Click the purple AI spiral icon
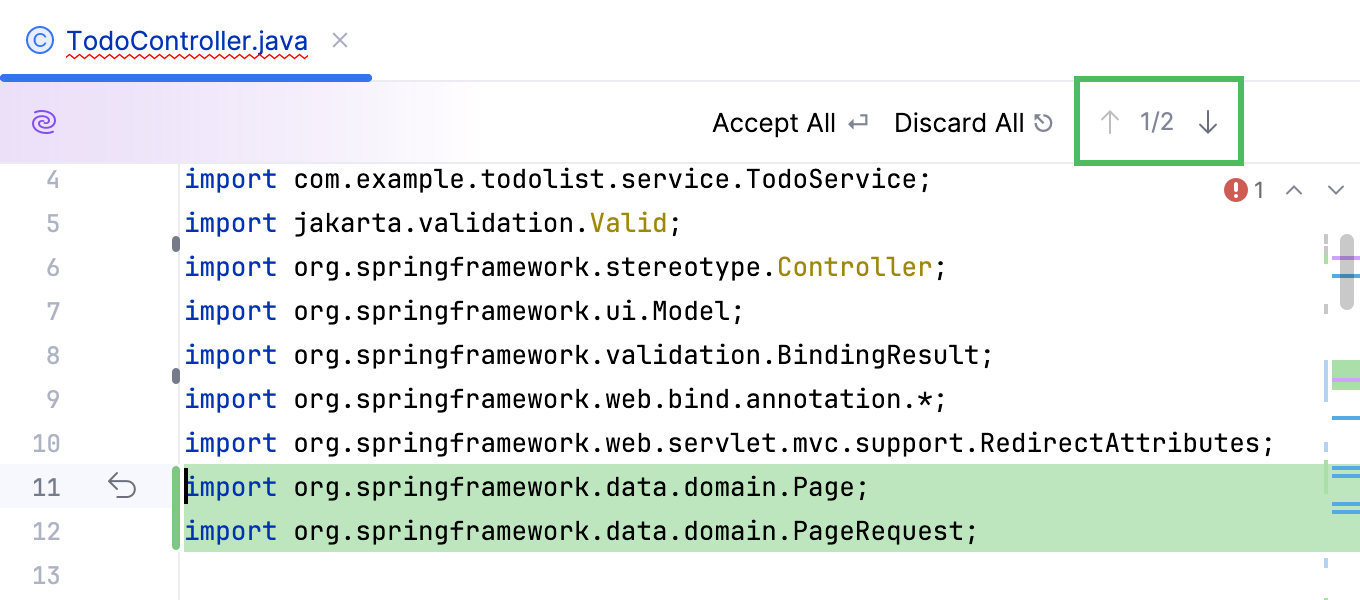Viewport: 1360px width, 600px height. [x=43, y=122]
